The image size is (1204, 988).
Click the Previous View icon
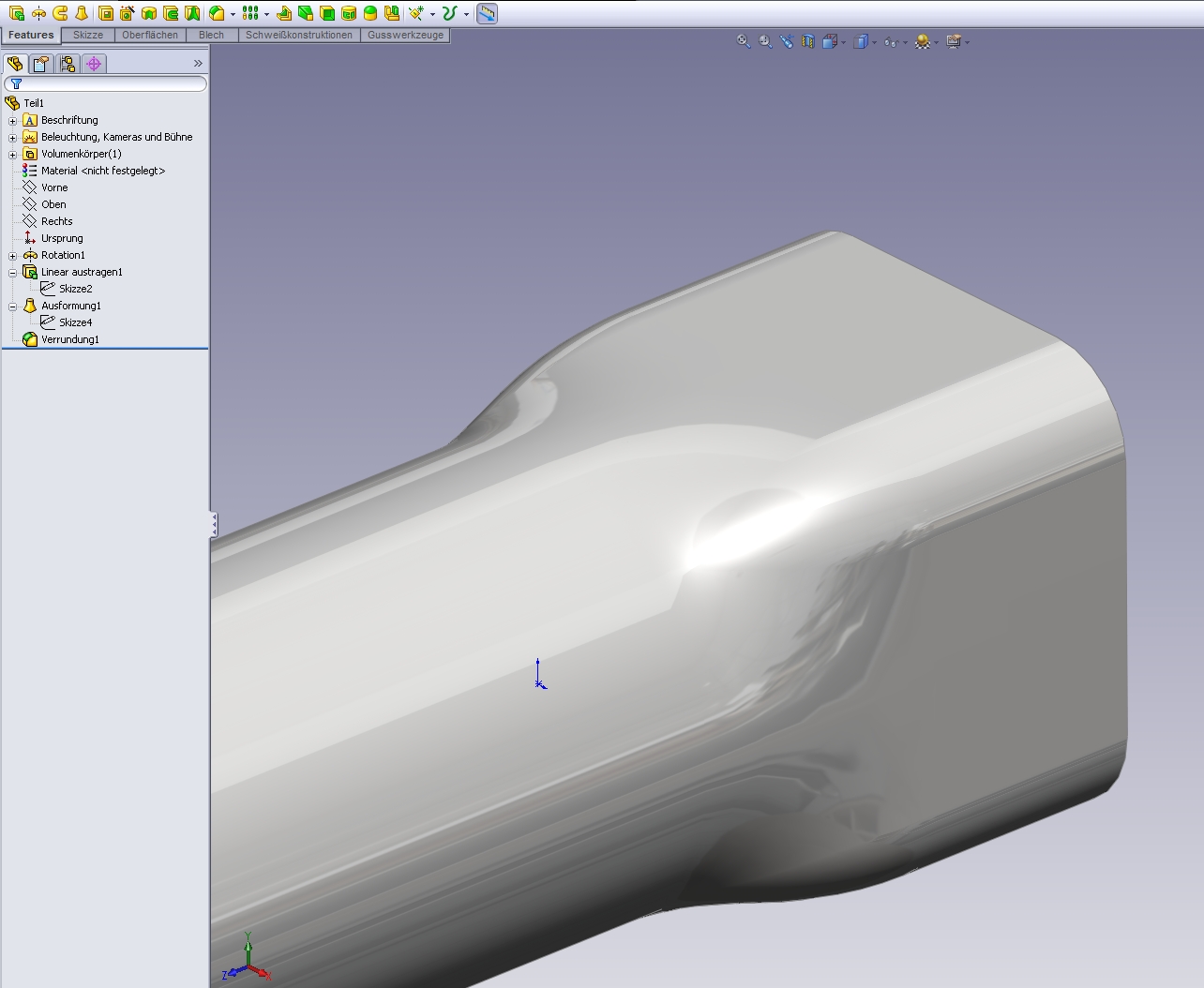tap(787, 41)
